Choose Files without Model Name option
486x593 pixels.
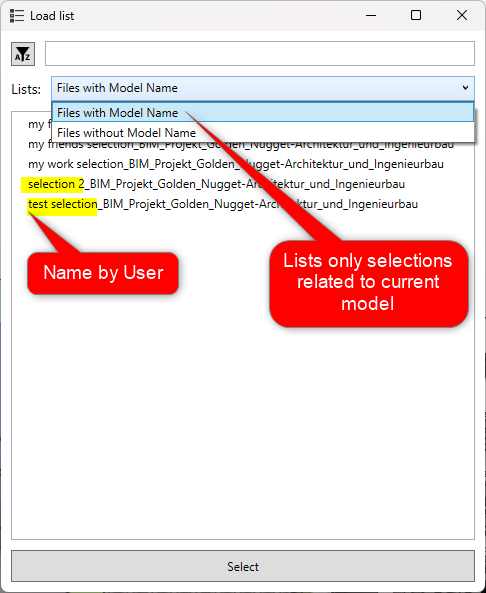click(263, 133)
